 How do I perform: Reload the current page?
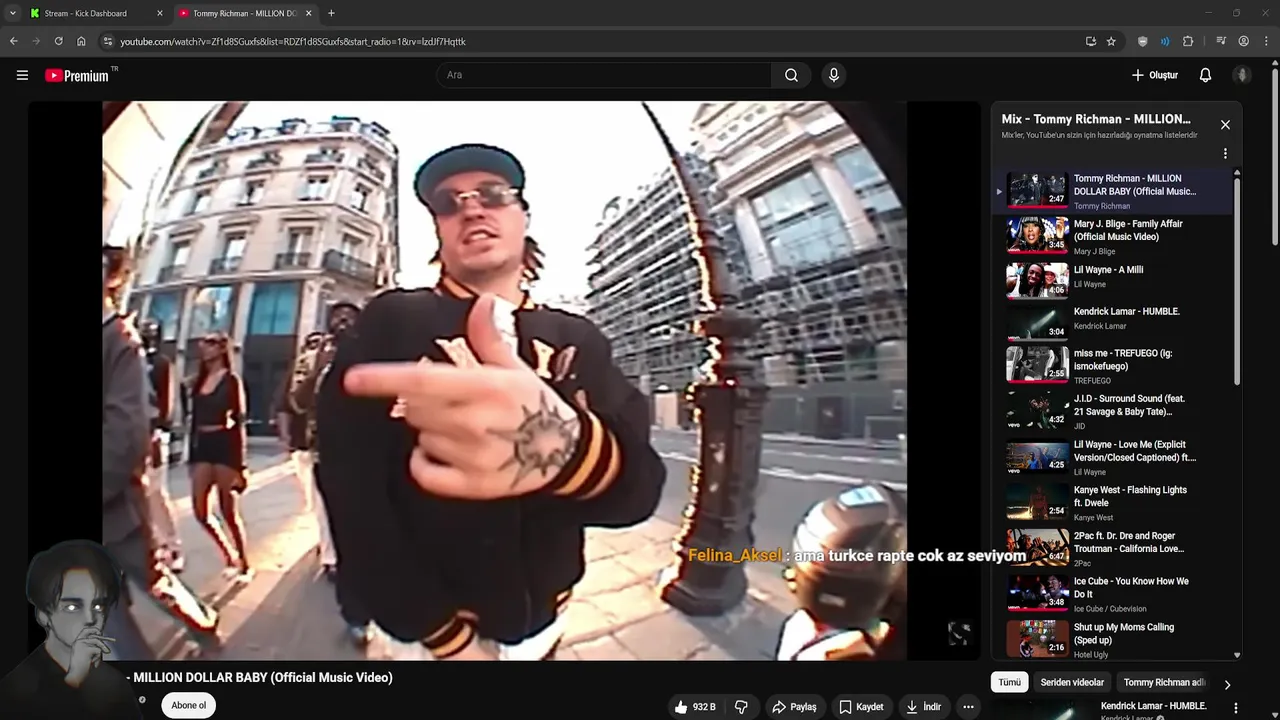(x=58, y=41)
